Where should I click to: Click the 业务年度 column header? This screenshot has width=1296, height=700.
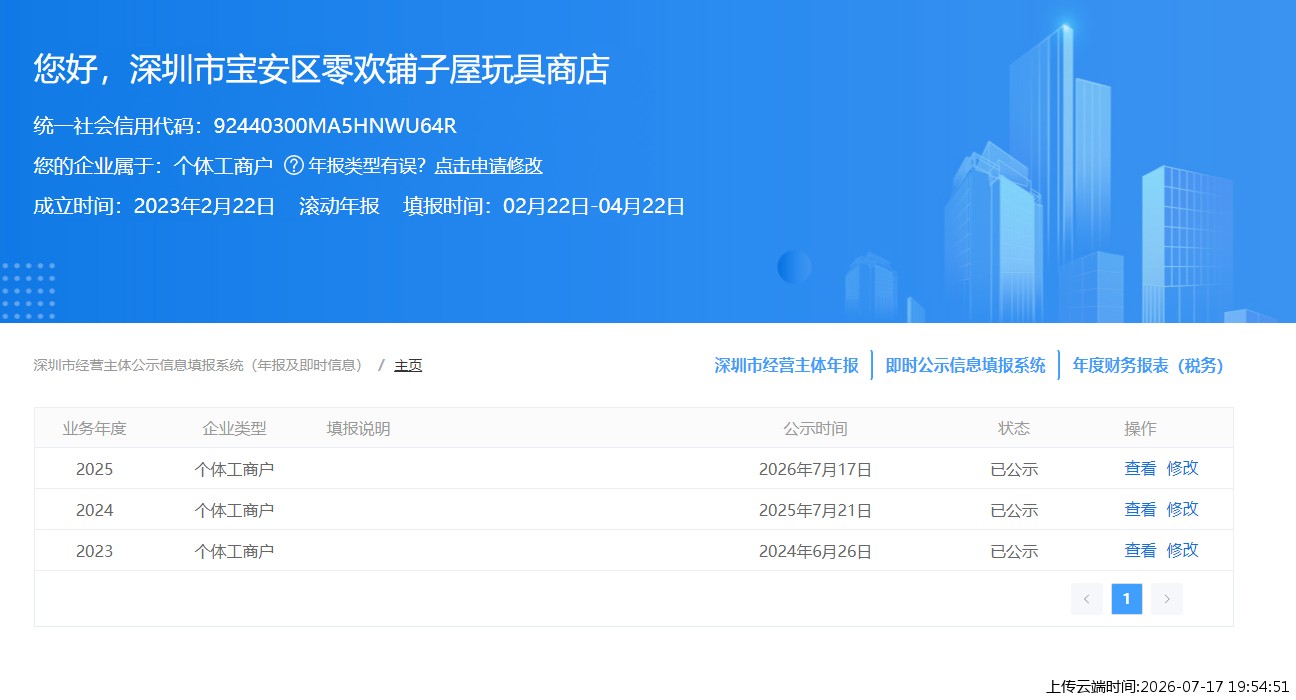click(x=95, y=429)
